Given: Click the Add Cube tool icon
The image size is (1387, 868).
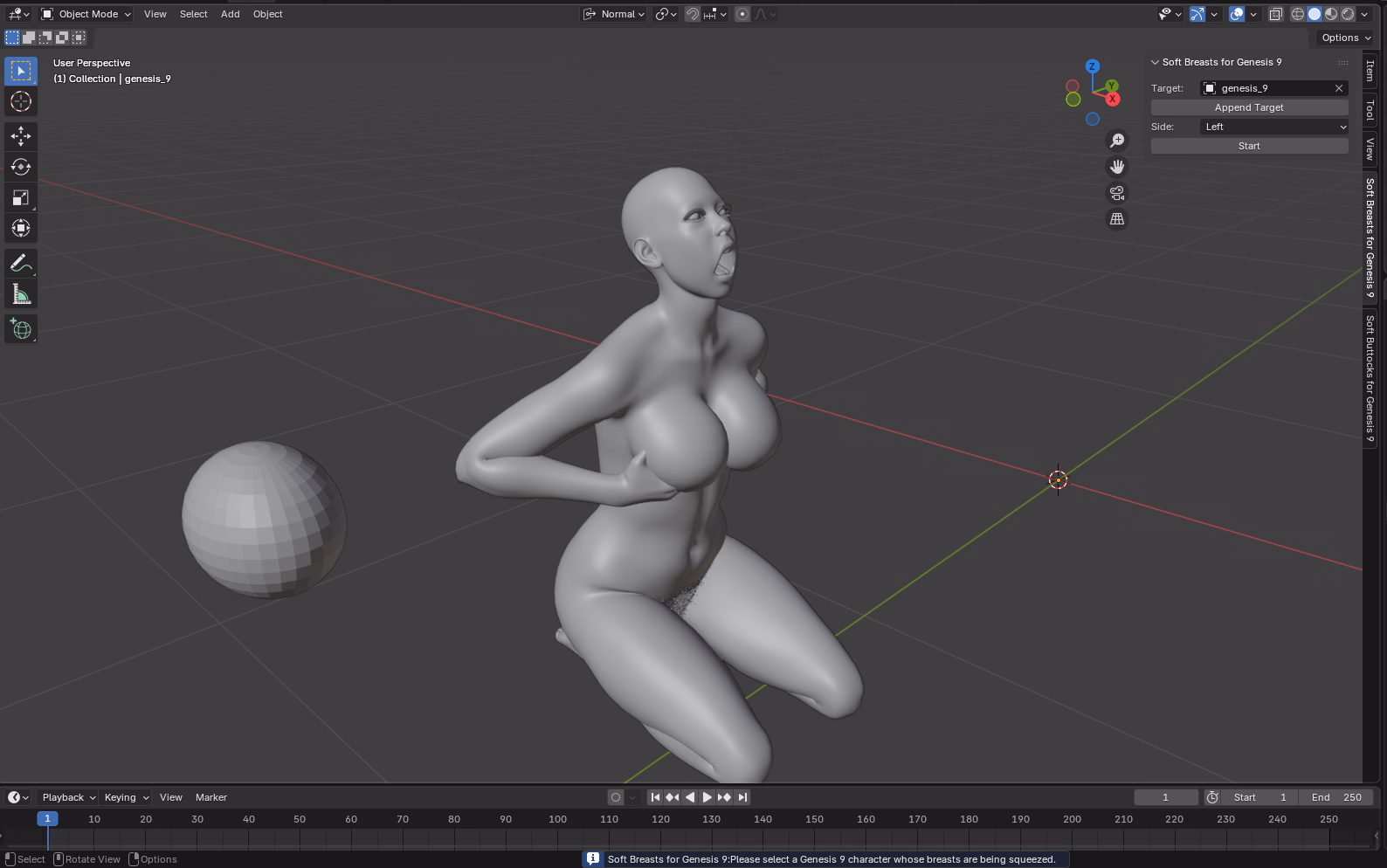Looking at the screenshot, I should pos(21,329).
